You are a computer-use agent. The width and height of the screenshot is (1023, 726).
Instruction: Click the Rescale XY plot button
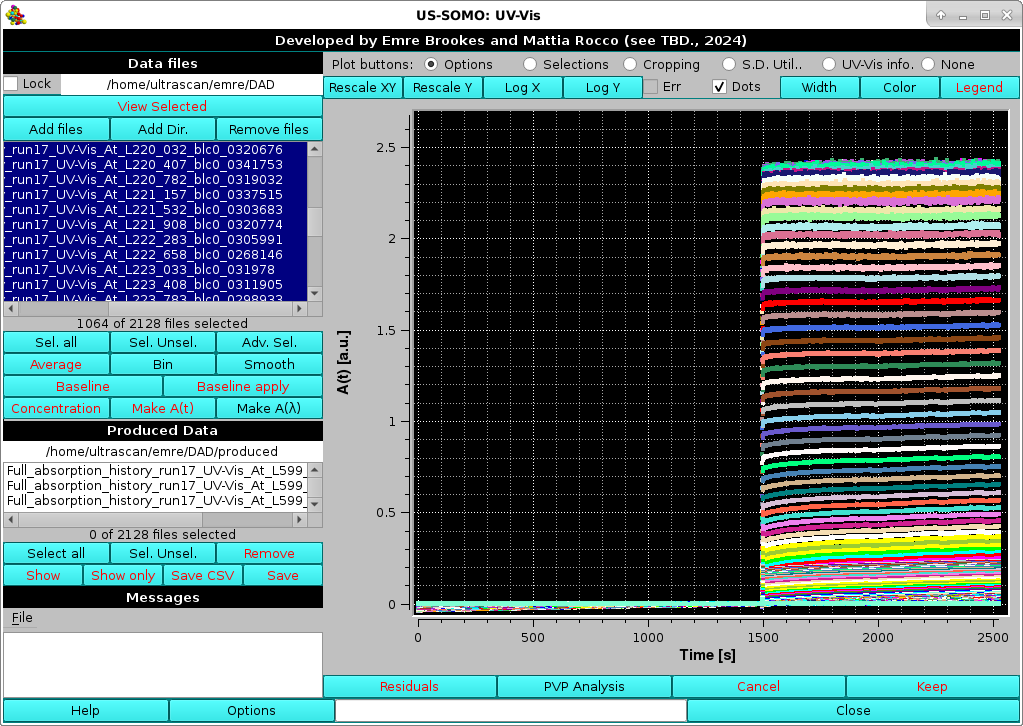tap(362, 87)
